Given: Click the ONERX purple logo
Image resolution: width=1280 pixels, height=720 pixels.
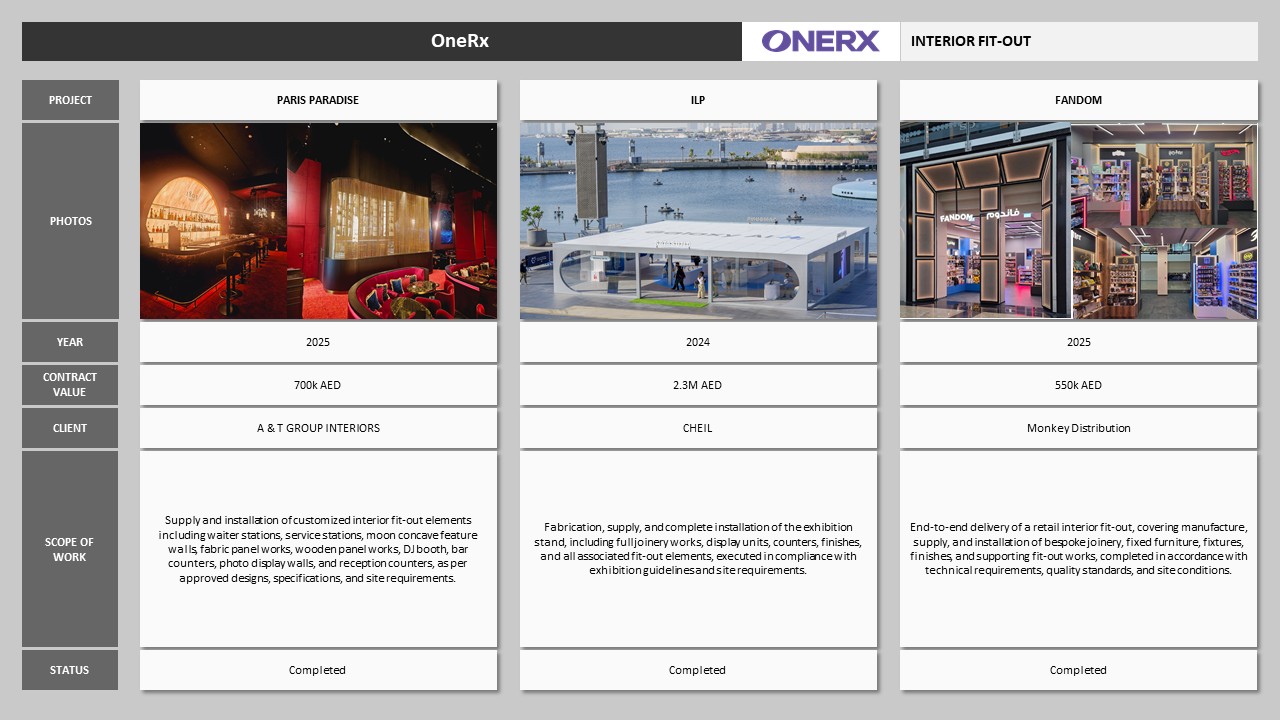Looking at the screenshot, I should coord(820,41).
